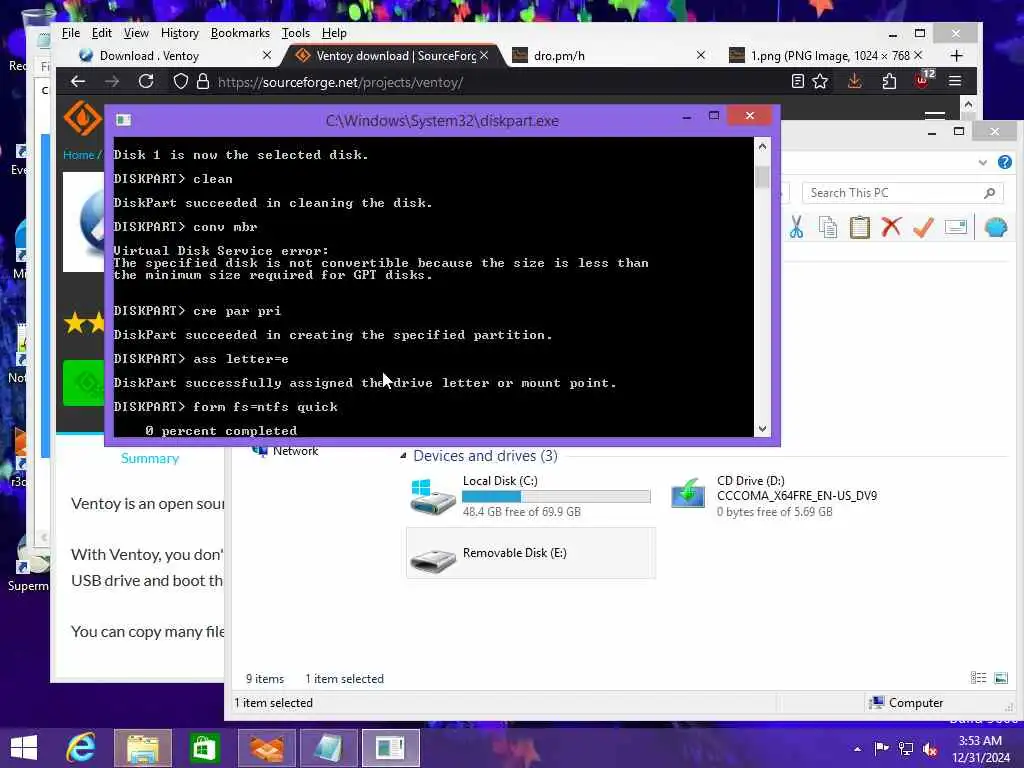This screenshot has width=1024, height=768.
Task: Open the extensions puzzle icon
Action: (x=889, y=81)
